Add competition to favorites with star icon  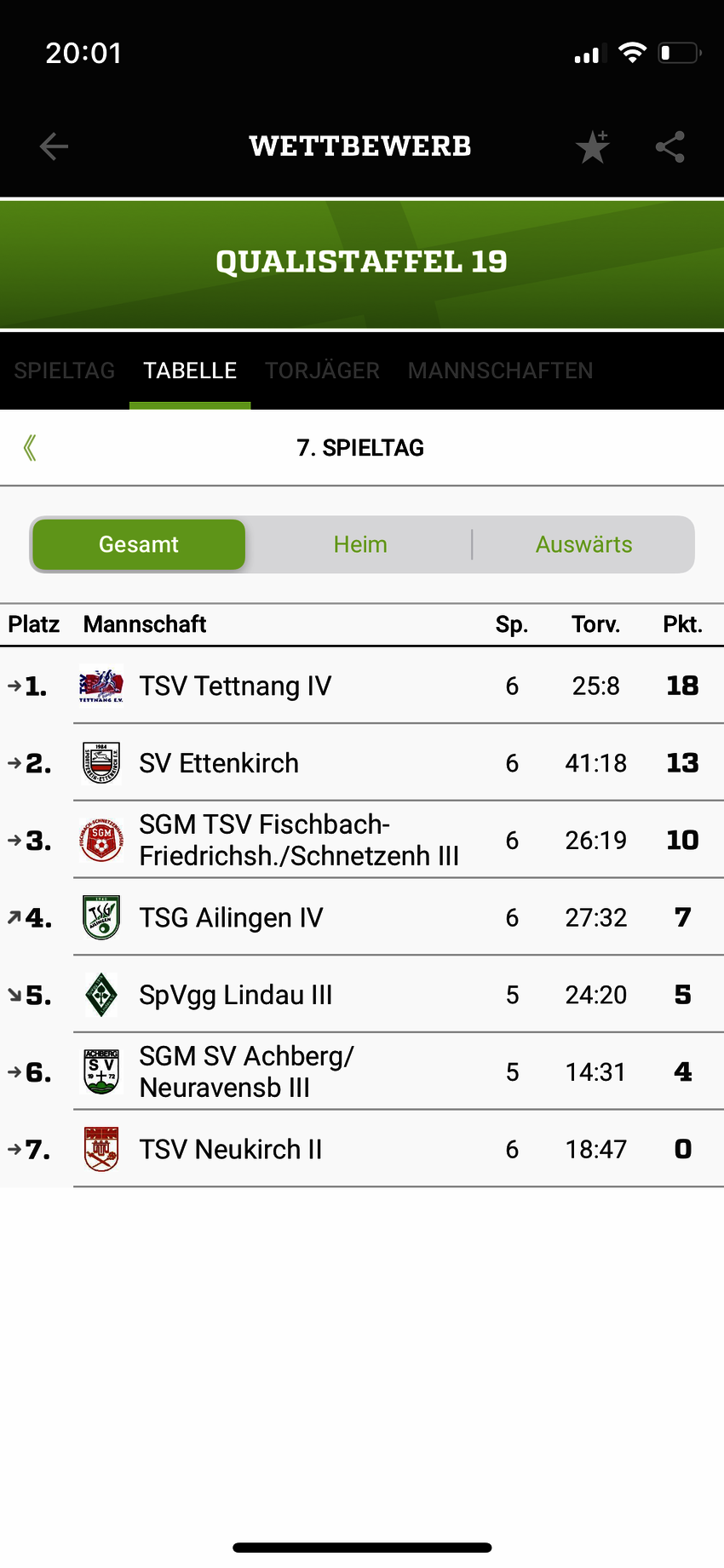click(592, 147)
